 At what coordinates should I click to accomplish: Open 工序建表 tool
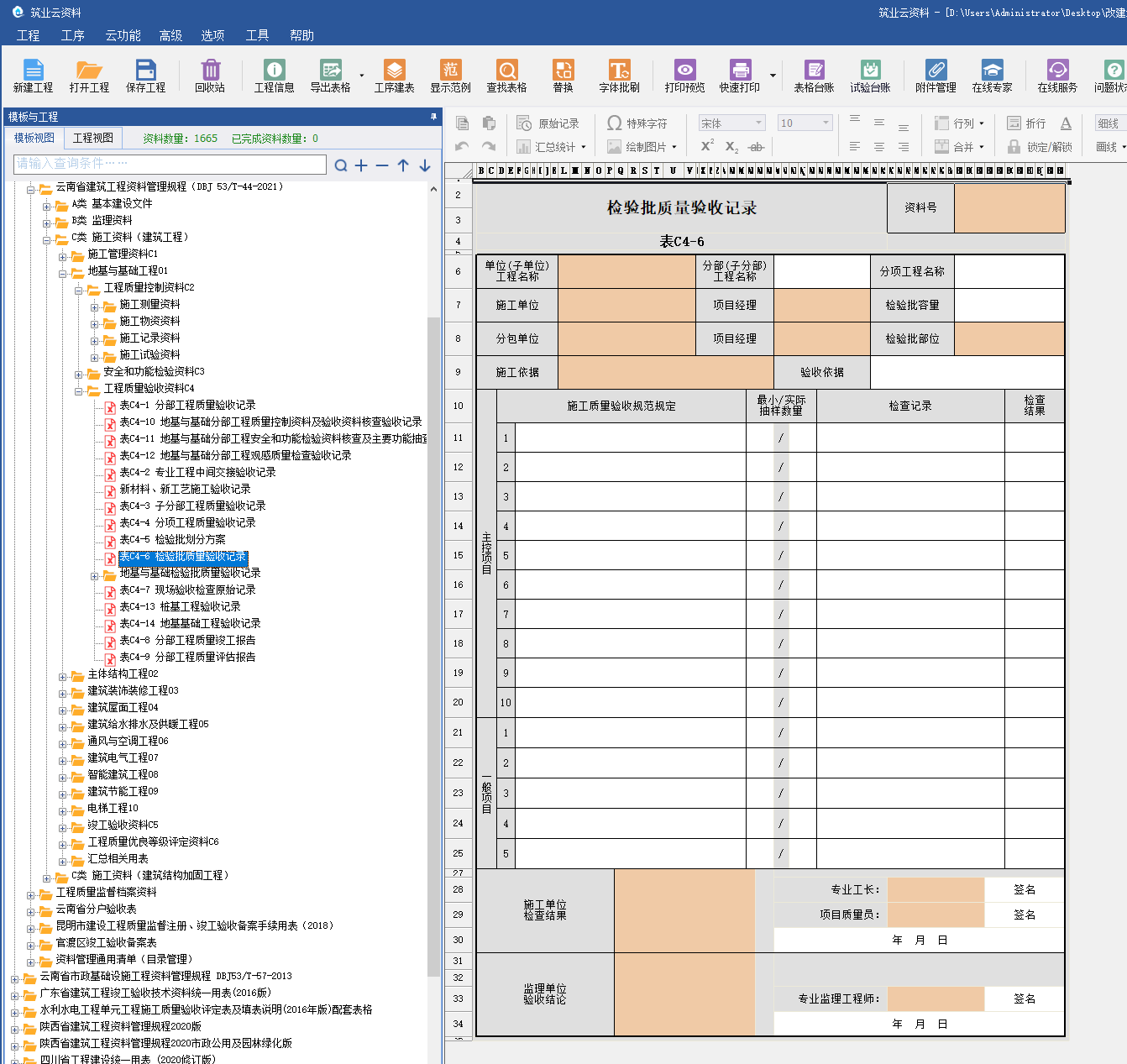(394, 76)
